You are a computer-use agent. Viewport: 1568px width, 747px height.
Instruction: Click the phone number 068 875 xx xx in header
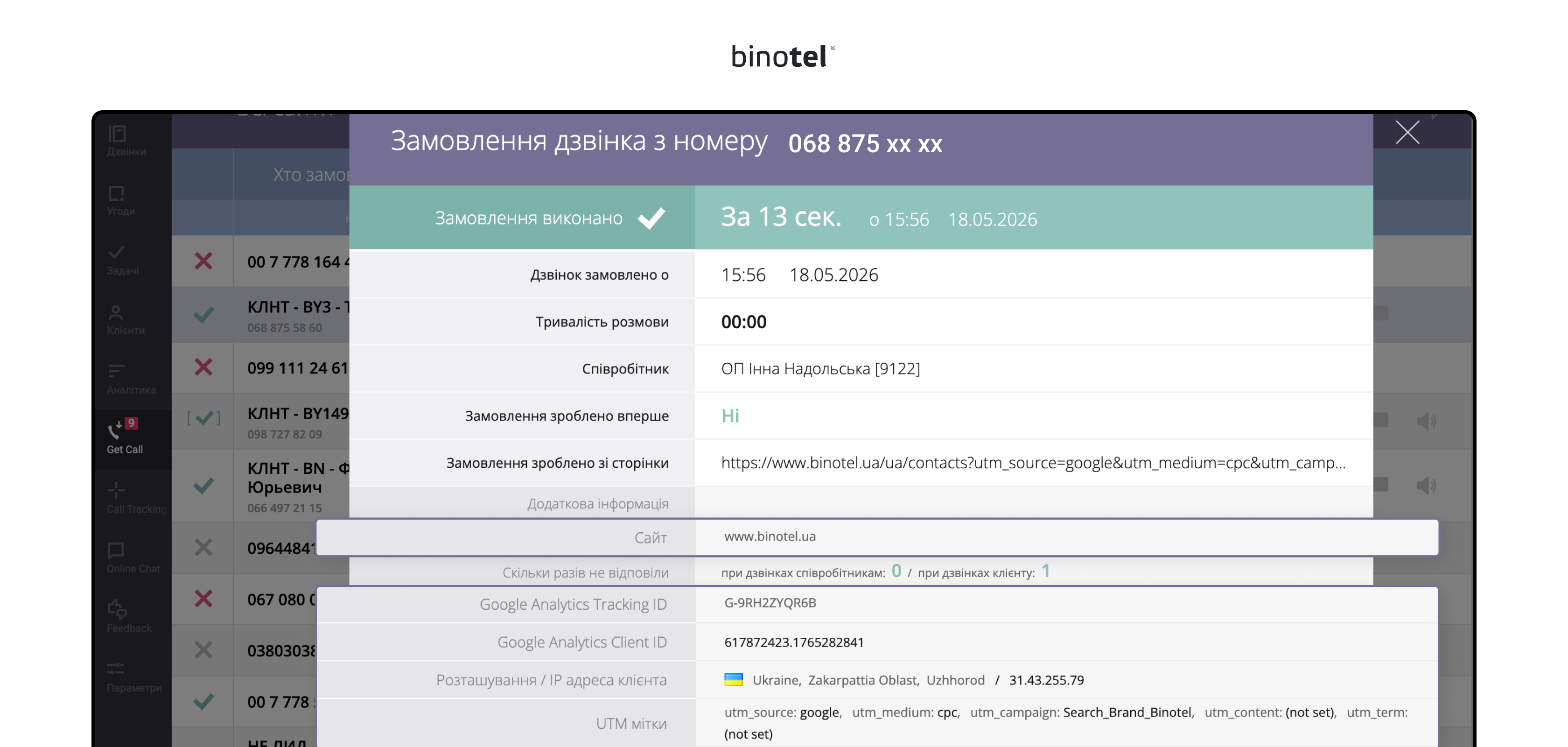[865, 144]
